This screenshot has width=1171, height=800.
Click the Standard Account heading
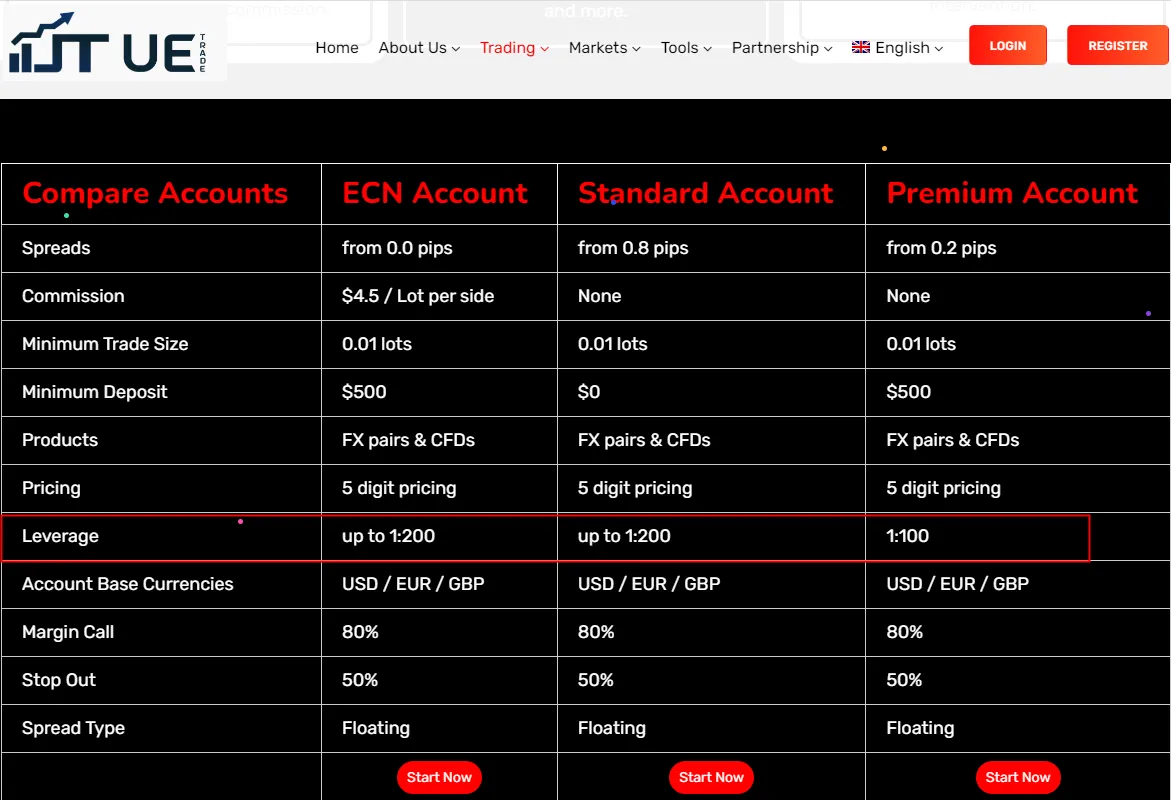point(705,193)
